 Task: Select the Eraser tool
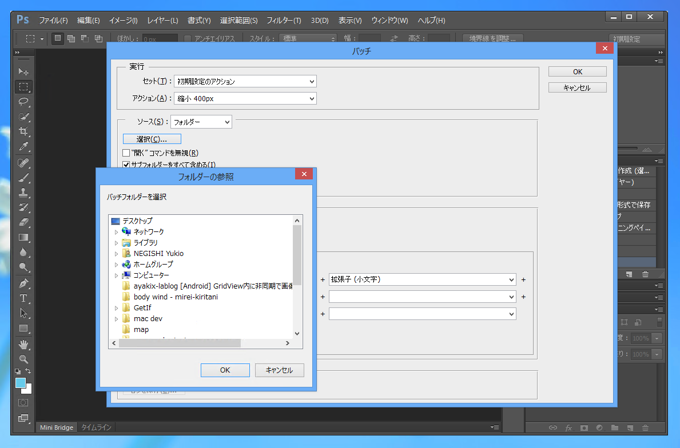(x=23, y=222)
